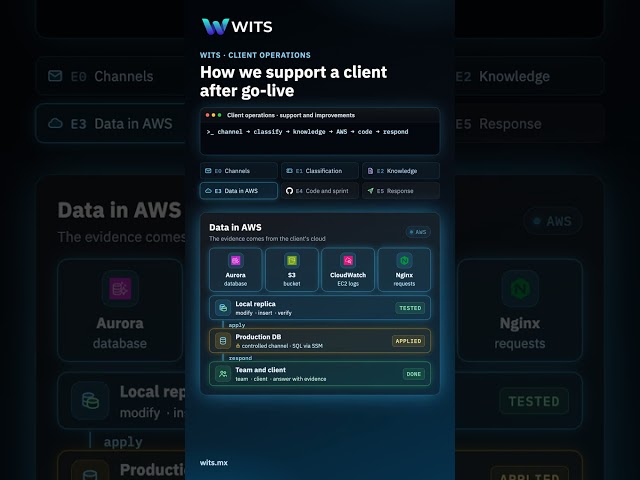The image size is (640, 480).
Task: Click the large 'Data in AWS' background heading
Action: point(119,210)
